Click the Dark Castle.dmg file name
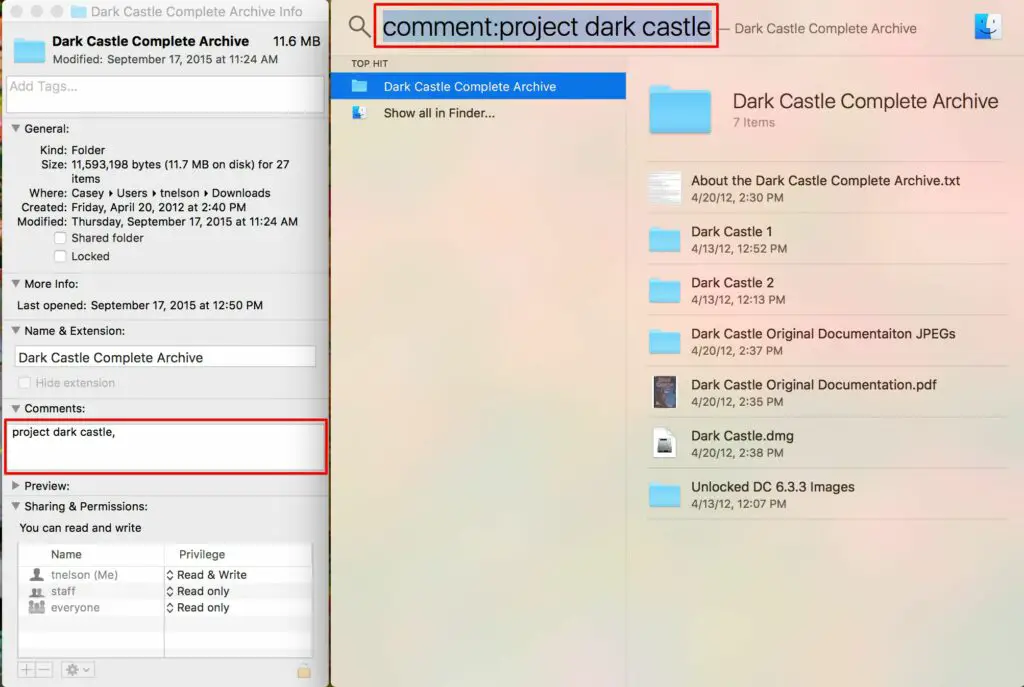The image size is (1024, 687). pos(742,436)
